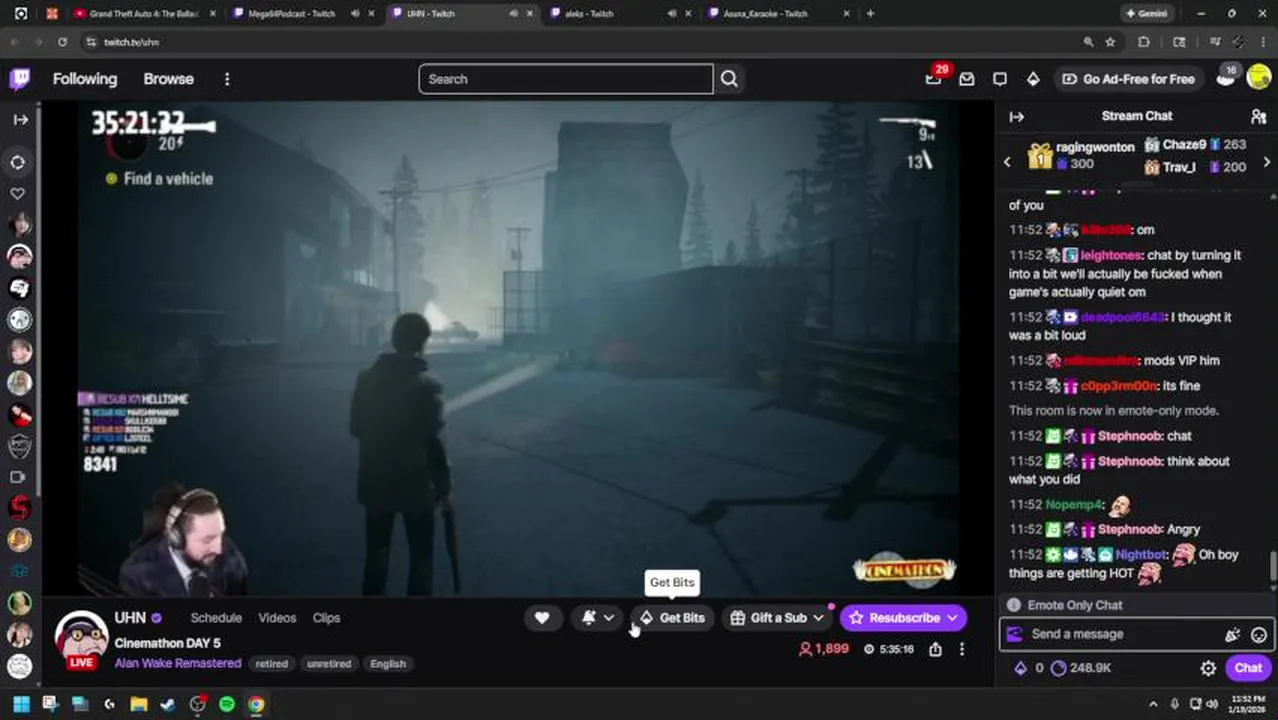The height and width of the screenshot is (720, 1278).
Task: Open channel points balance 248.9K
Action: click(1080, 668)
